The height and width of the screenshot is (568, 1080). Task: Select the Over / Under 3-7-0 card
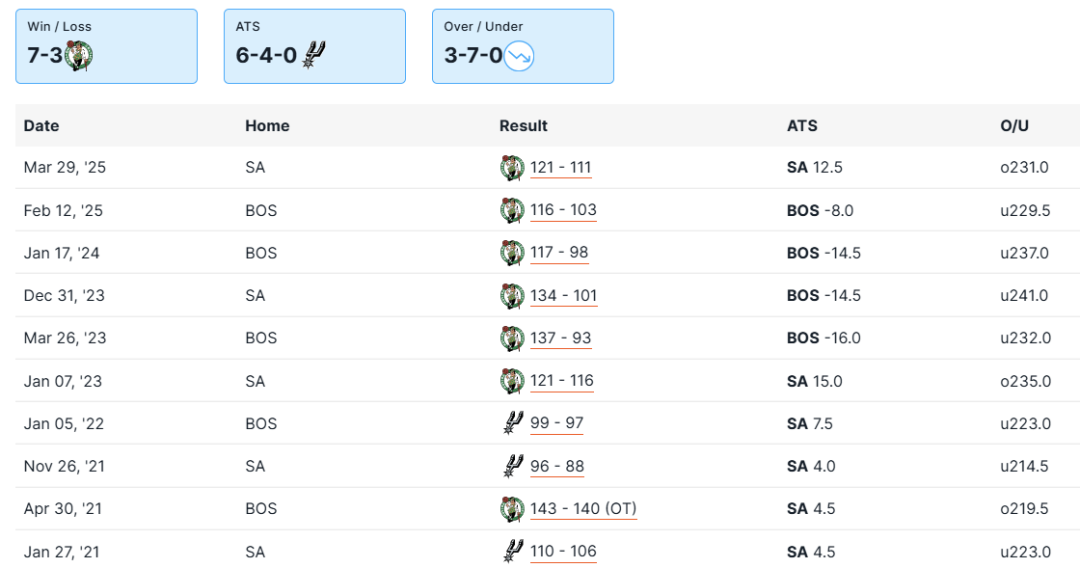pyautogui.click(x=522, y=46)
